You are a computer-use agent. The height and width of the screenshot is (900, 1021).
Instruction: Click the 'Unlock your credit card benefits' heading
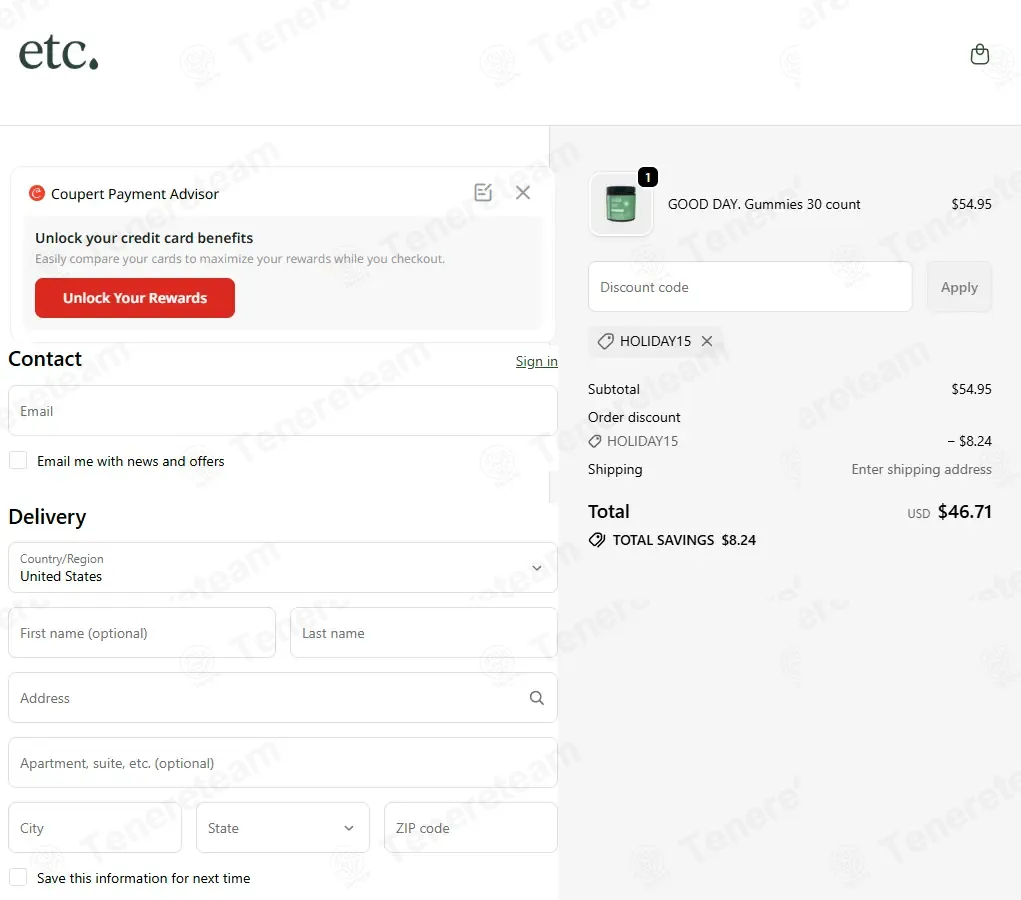click(144, 238)
